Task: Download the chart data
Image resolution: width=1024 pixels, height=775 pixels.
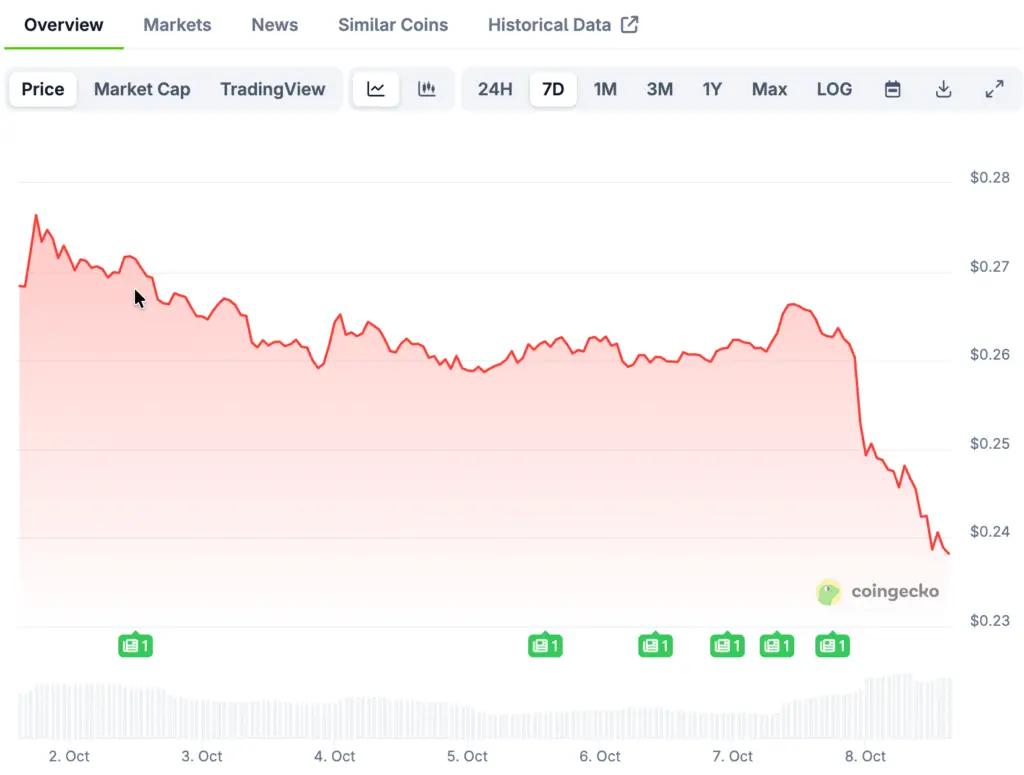Action: pos(943,89)
